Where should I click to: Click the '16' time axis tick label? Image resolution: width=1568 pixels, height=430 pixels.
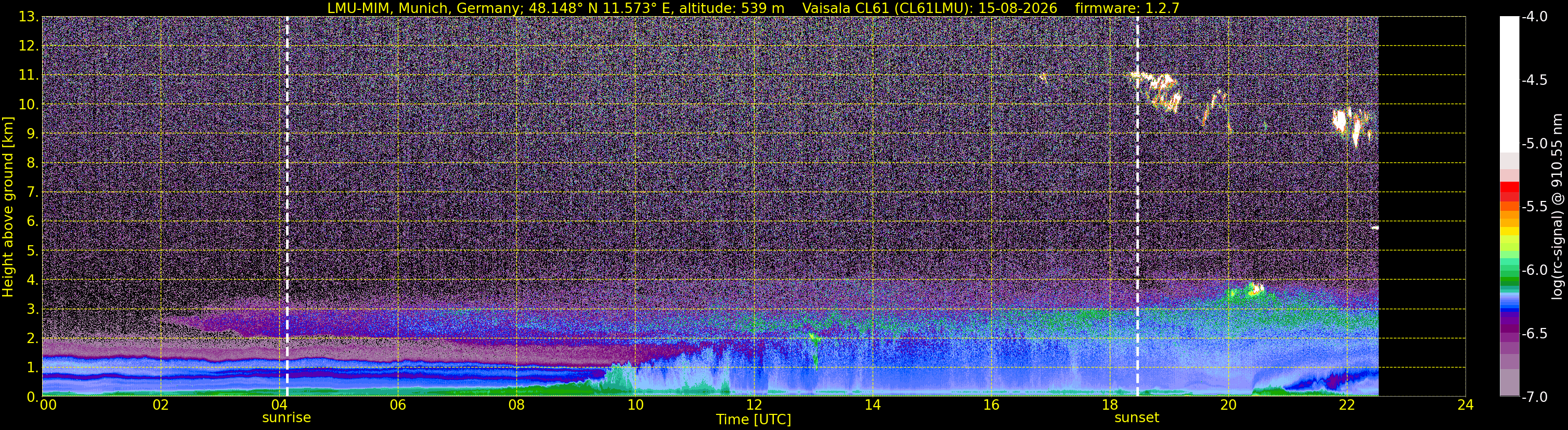tap(991, 406)
